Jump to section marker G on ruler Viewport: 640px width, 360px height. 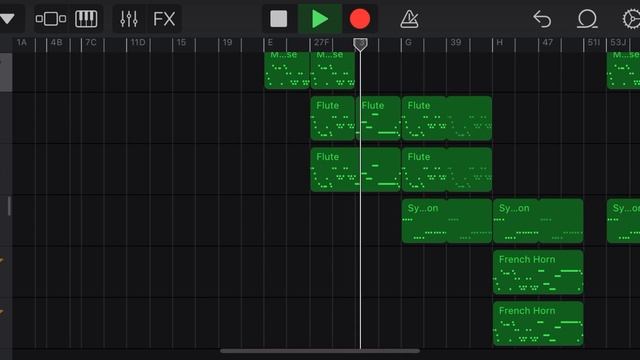(x=408, y=42)
